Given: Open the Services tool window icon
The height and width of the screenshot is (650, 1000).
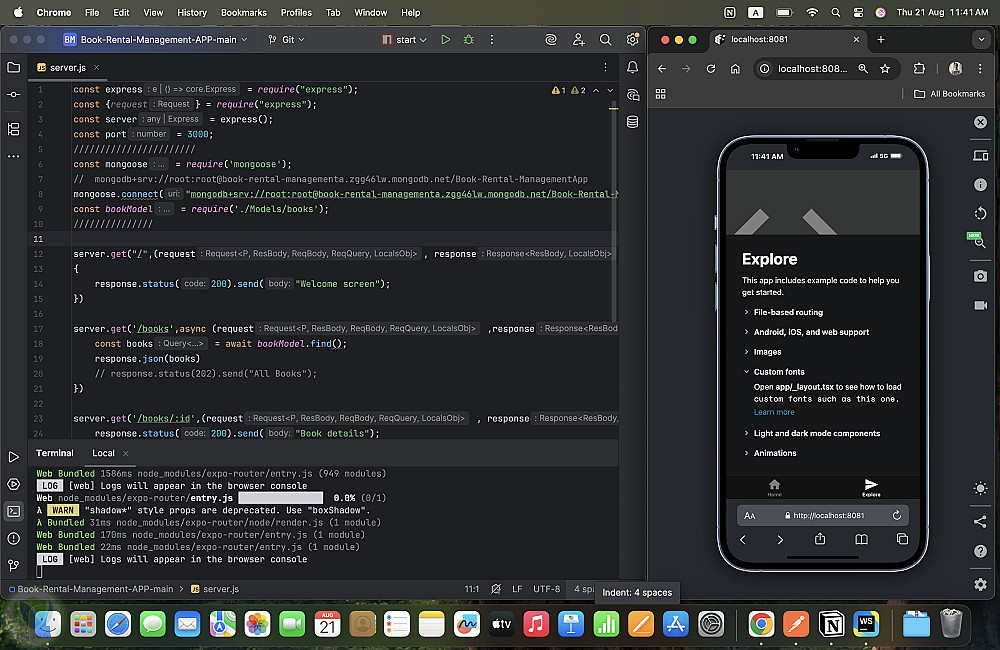Looking at the screenshot, I should coord(13,484).
